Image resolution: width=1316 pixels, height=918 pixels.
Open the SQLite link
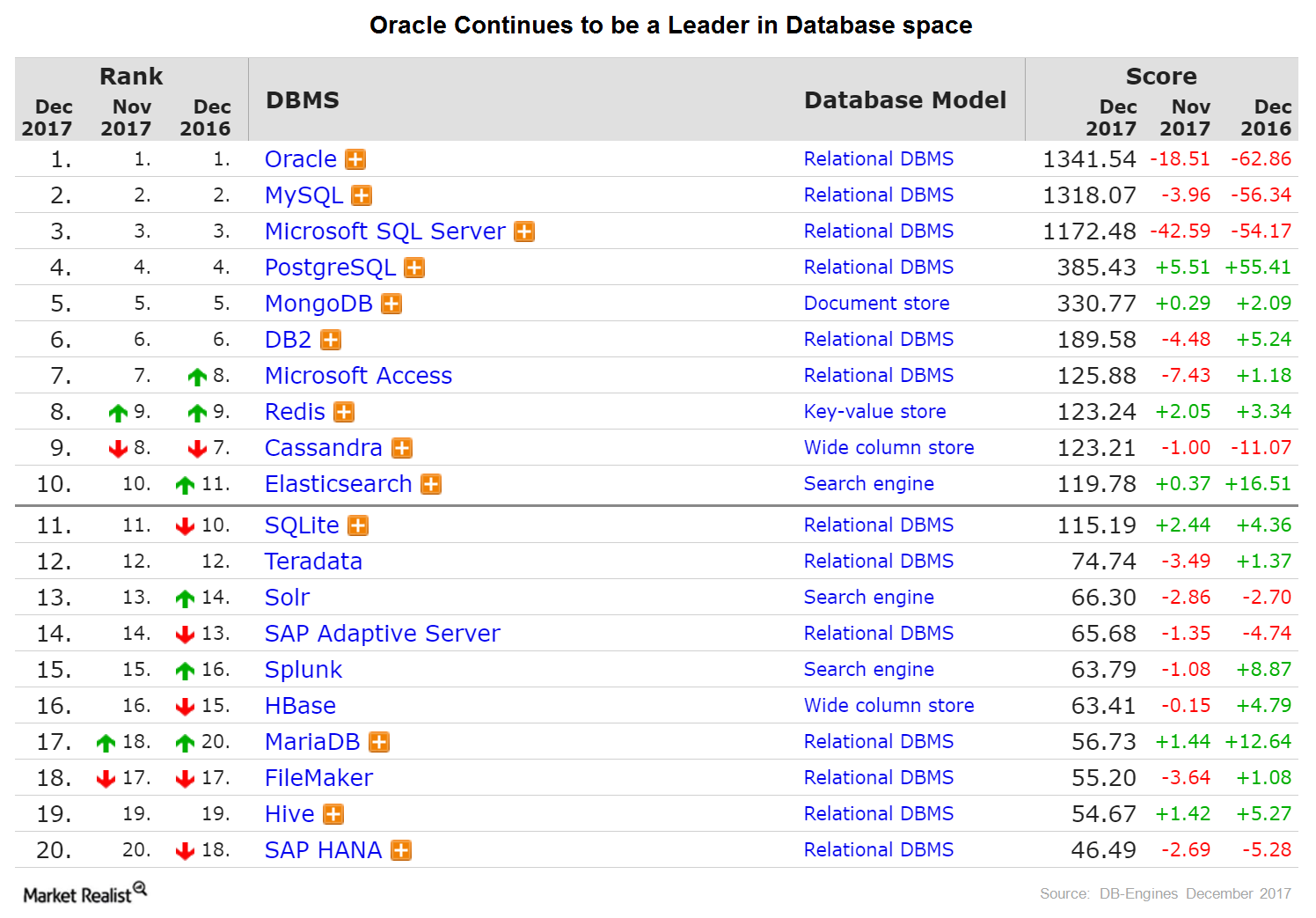tap(302, 525)
